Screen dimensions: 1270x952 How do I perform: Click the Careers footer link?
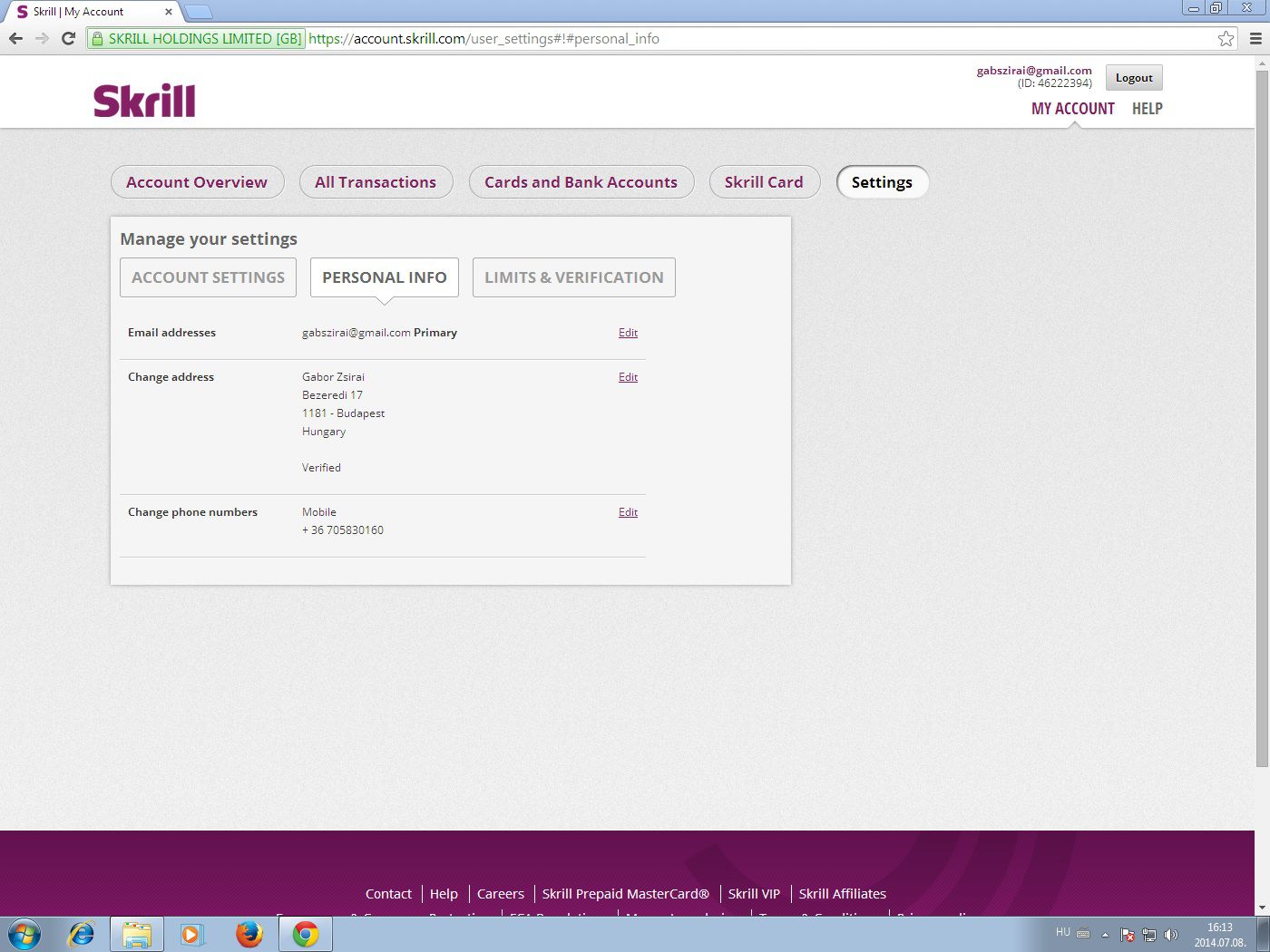pyautogui.click(x=501, y=894)
